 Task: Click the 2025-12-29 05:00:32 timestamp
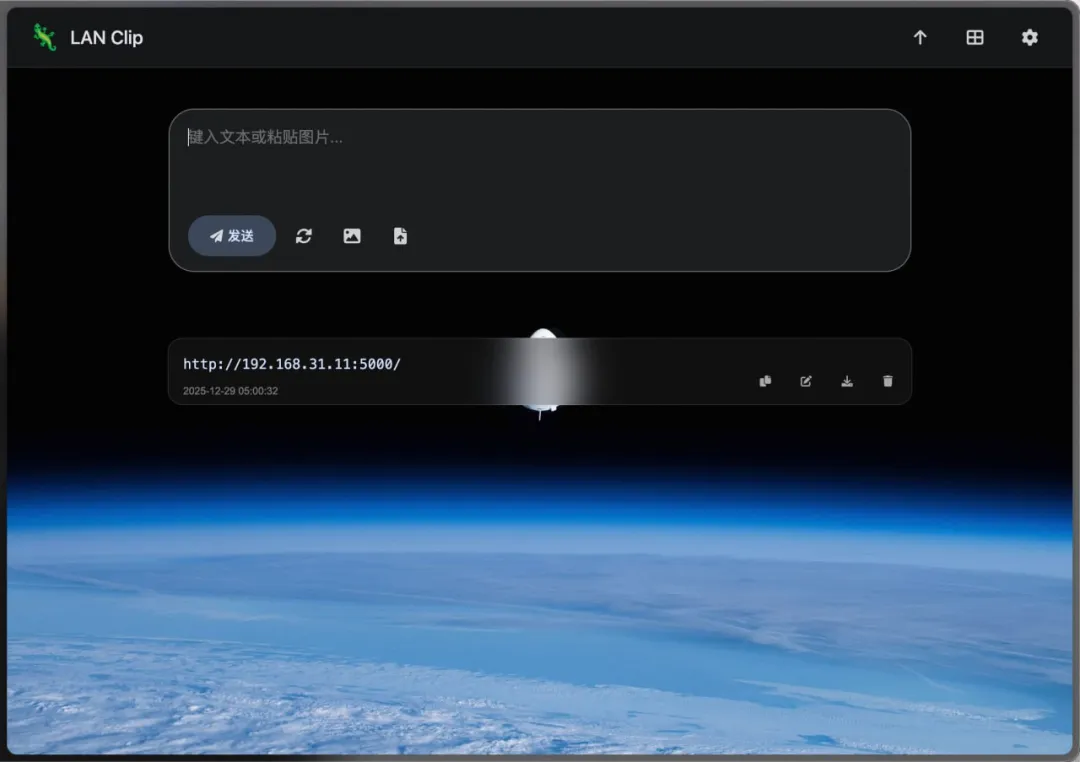click(x=231, y=391)
